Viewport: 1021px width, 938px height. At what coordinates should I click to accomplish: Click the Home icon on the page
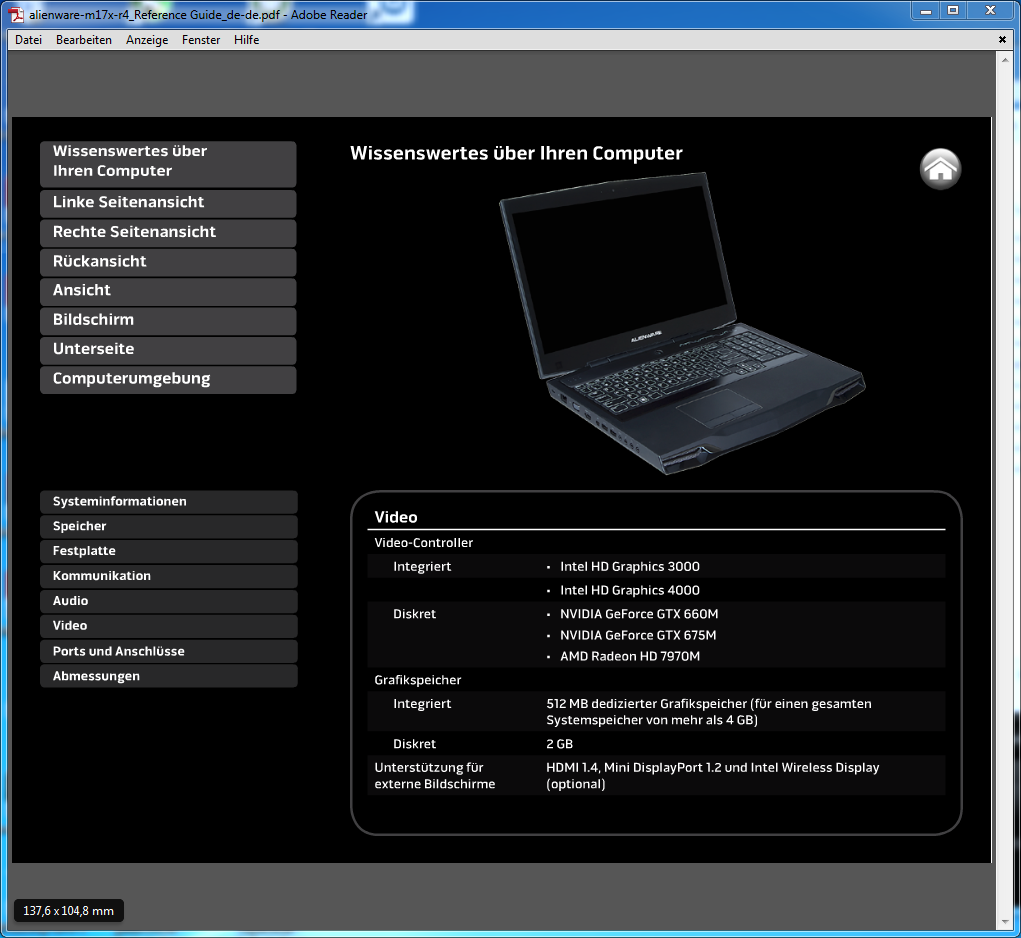[x=940, y=169]
